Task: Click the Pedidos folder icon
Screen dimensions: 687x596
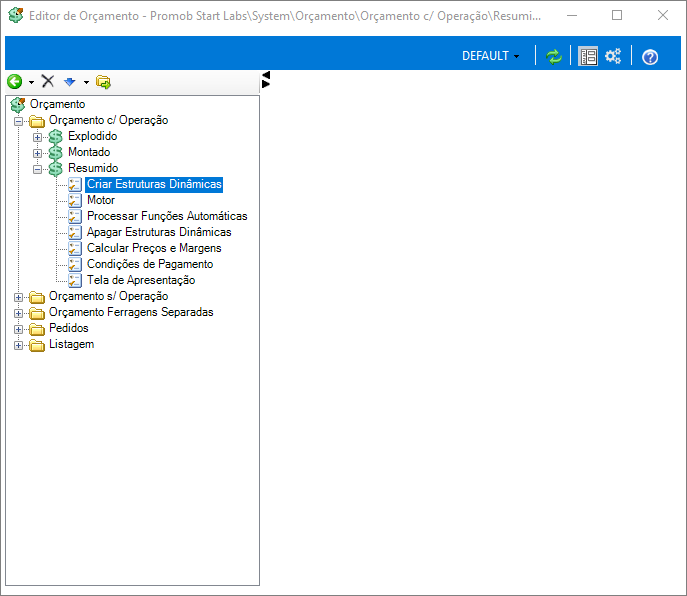Action: [37, 330]
